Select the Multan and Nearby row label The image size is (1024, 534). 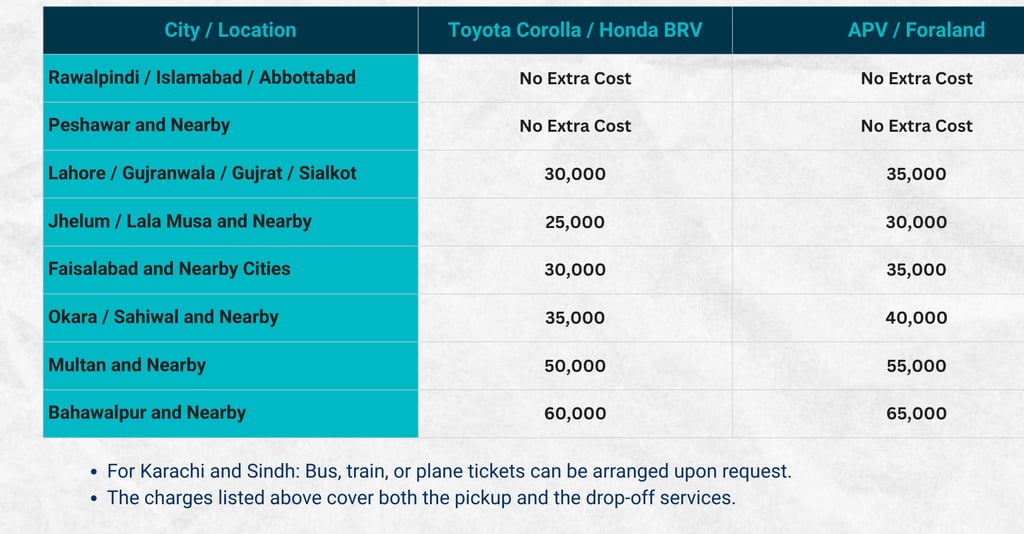coord(127,366)
